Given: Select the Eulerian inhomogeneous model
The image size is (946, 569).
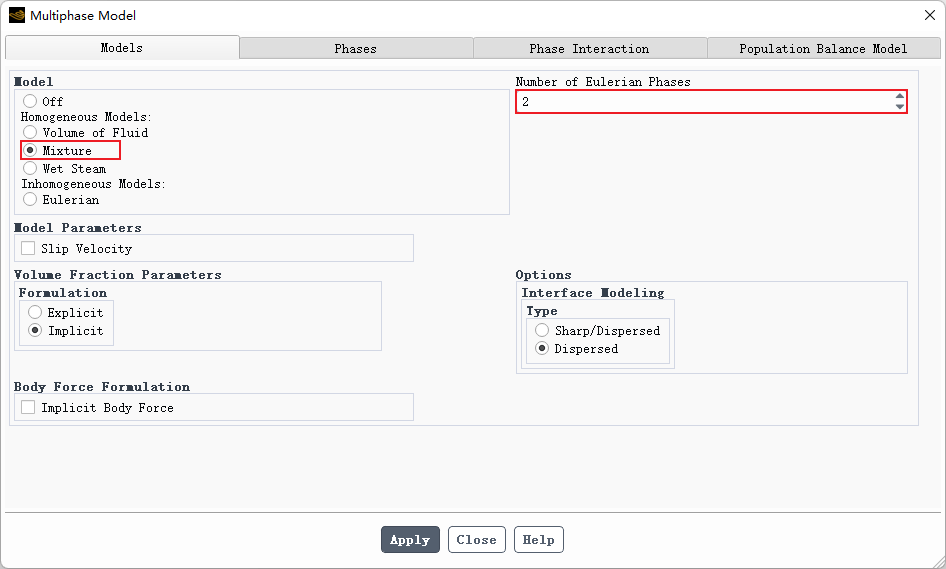Looking at the screenshot, I should pyautogui.click(x=30, y=199).
